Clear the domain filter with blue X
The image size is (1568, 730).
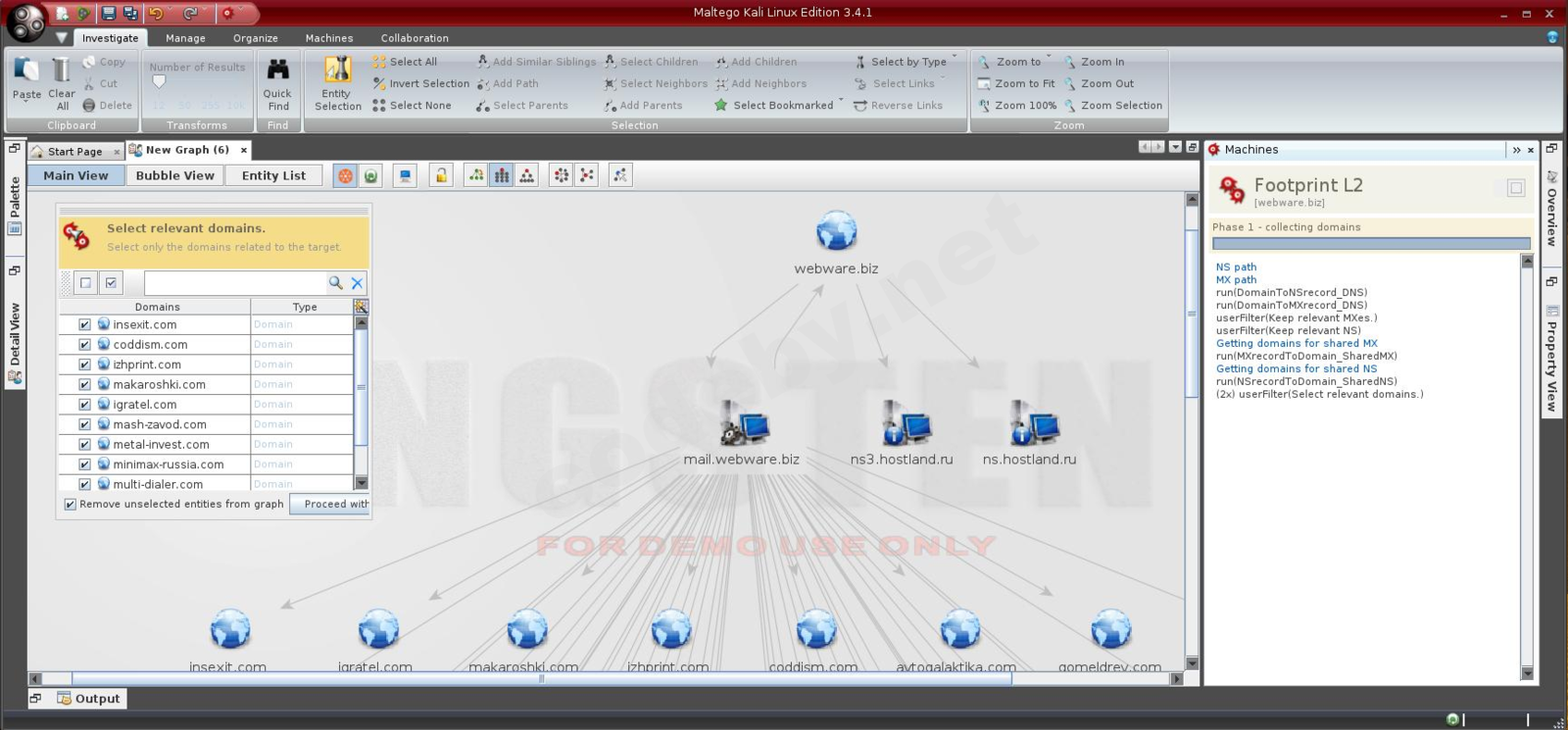click(x=357, y=283)
